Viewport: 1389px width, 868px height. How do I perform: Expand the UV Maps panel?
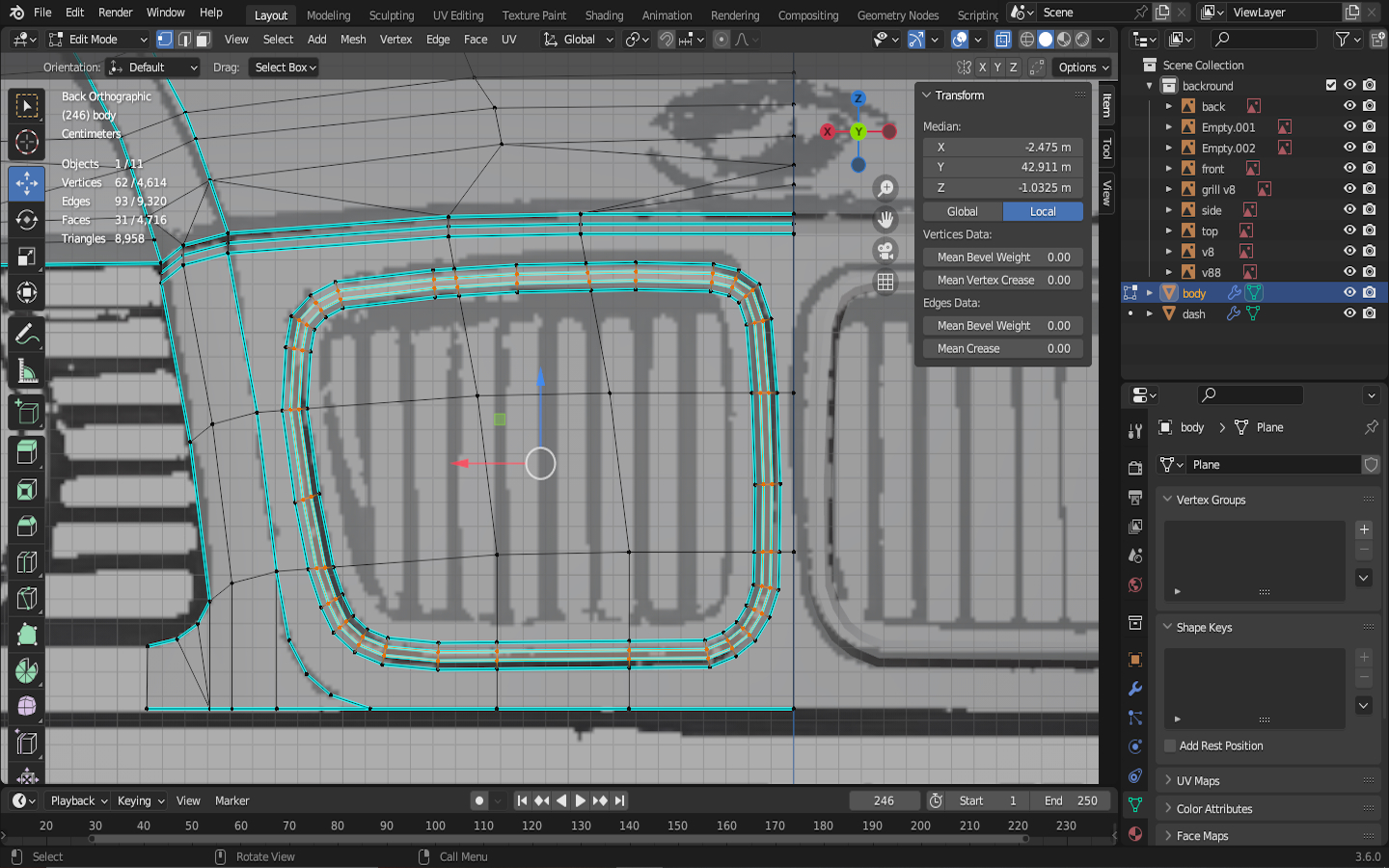[1198, 781]
